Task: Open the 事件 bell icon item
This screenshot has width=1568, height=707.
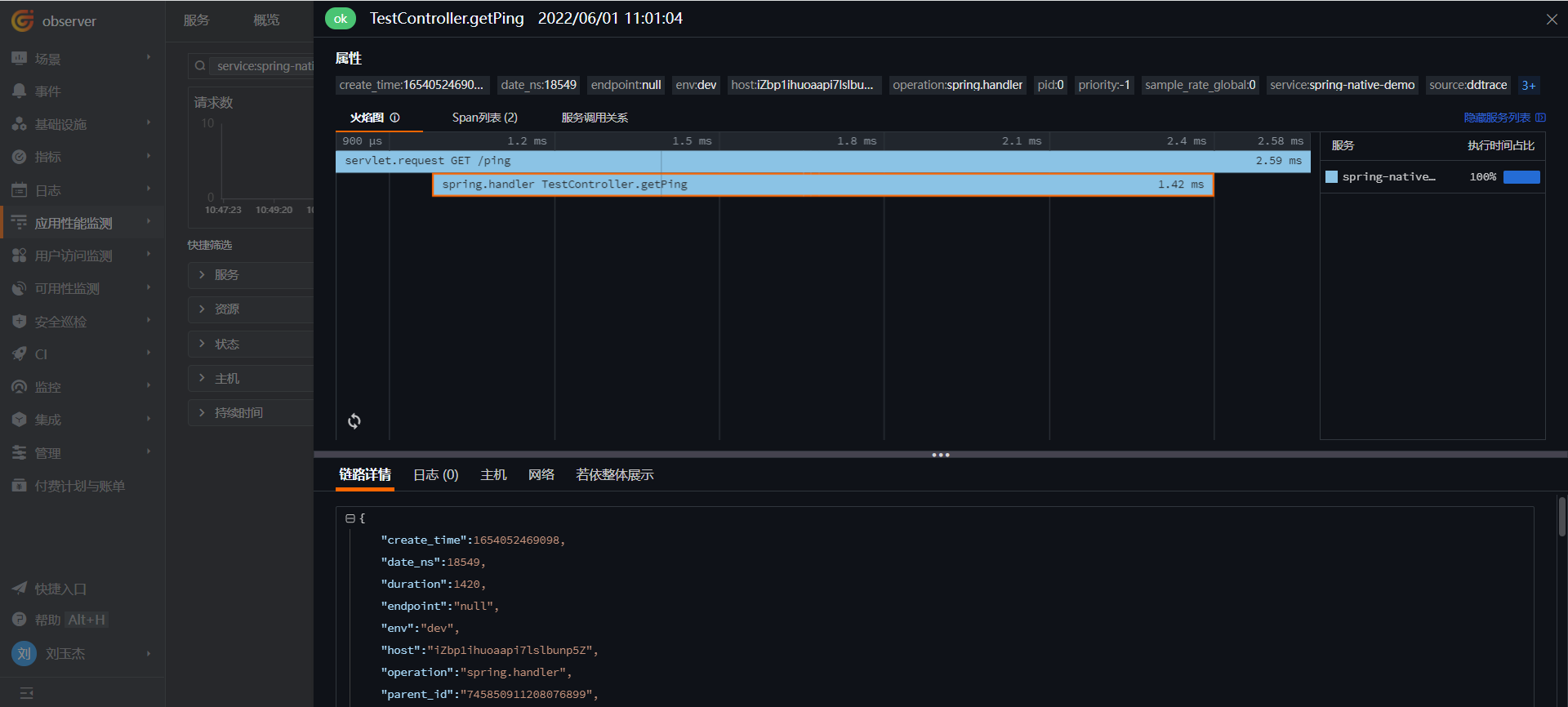Action: coord(20,91)
